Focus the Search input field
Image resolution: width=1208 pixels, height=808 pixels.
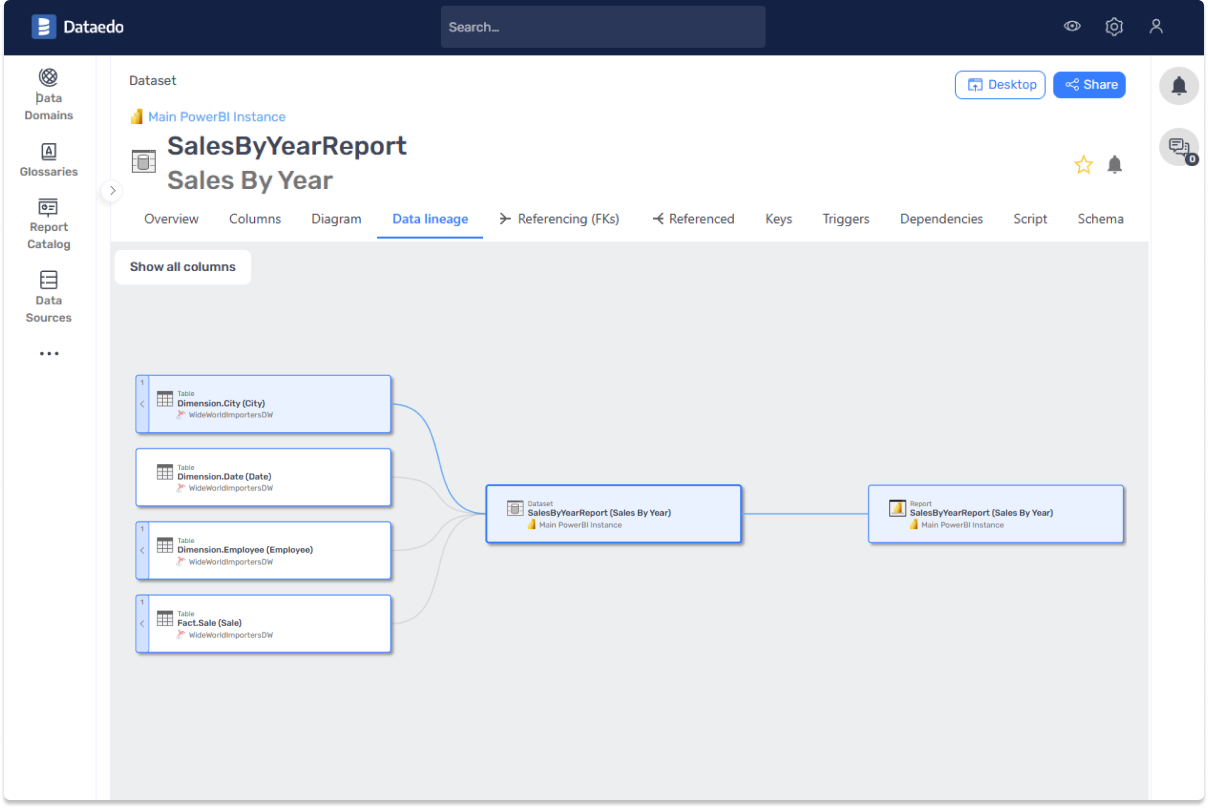[603, 27]
